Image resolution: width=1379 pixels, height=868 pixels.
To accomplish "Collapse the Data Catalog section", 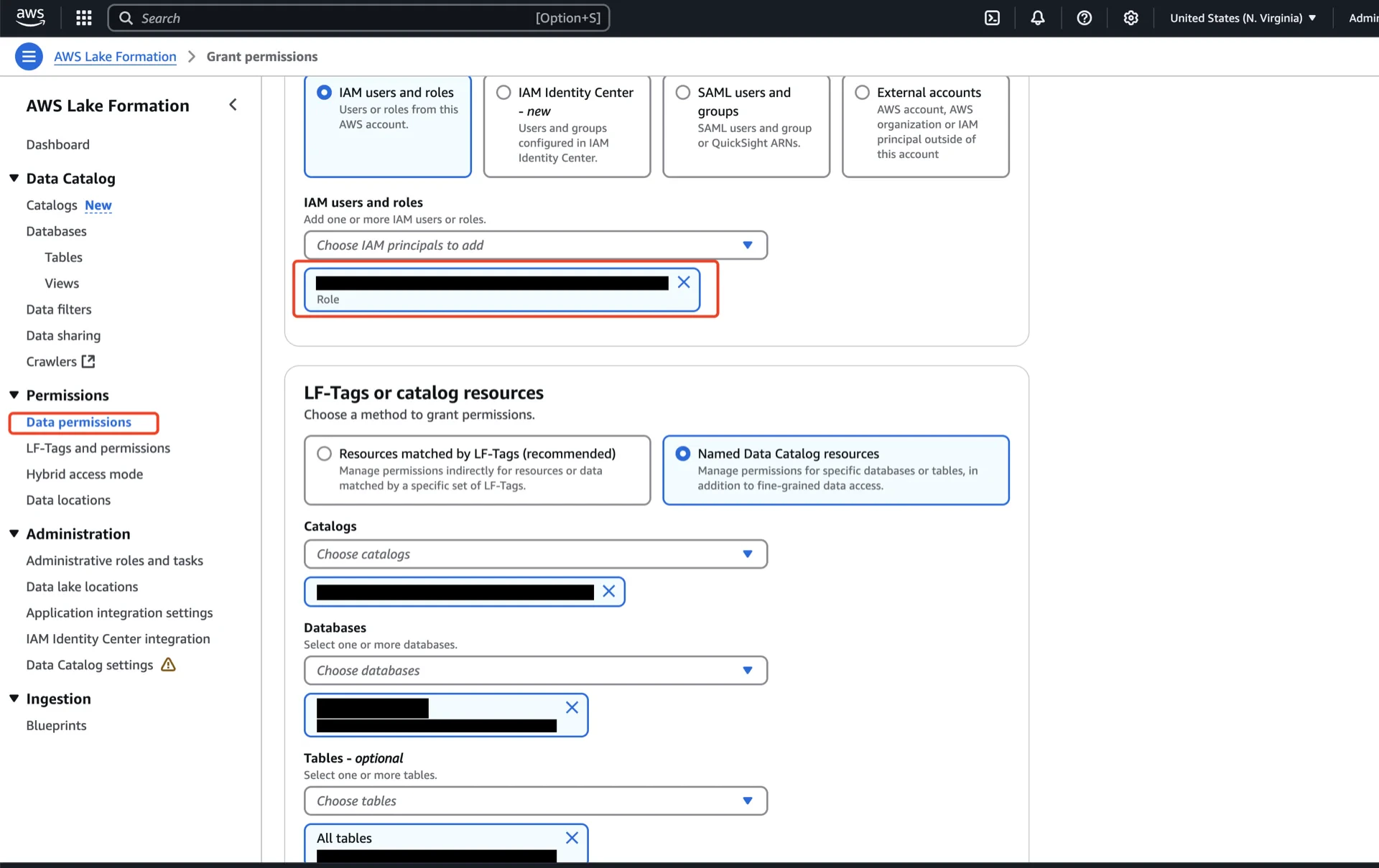I will click(x=14, y=178).
